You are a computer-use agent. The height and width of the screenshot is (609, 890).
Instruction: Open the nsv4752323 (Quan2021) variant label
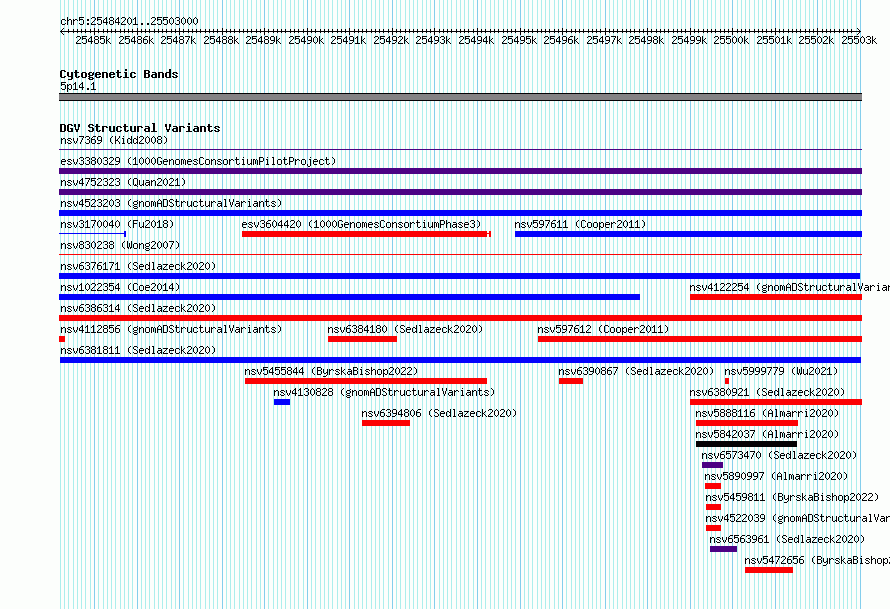(123, 182)
